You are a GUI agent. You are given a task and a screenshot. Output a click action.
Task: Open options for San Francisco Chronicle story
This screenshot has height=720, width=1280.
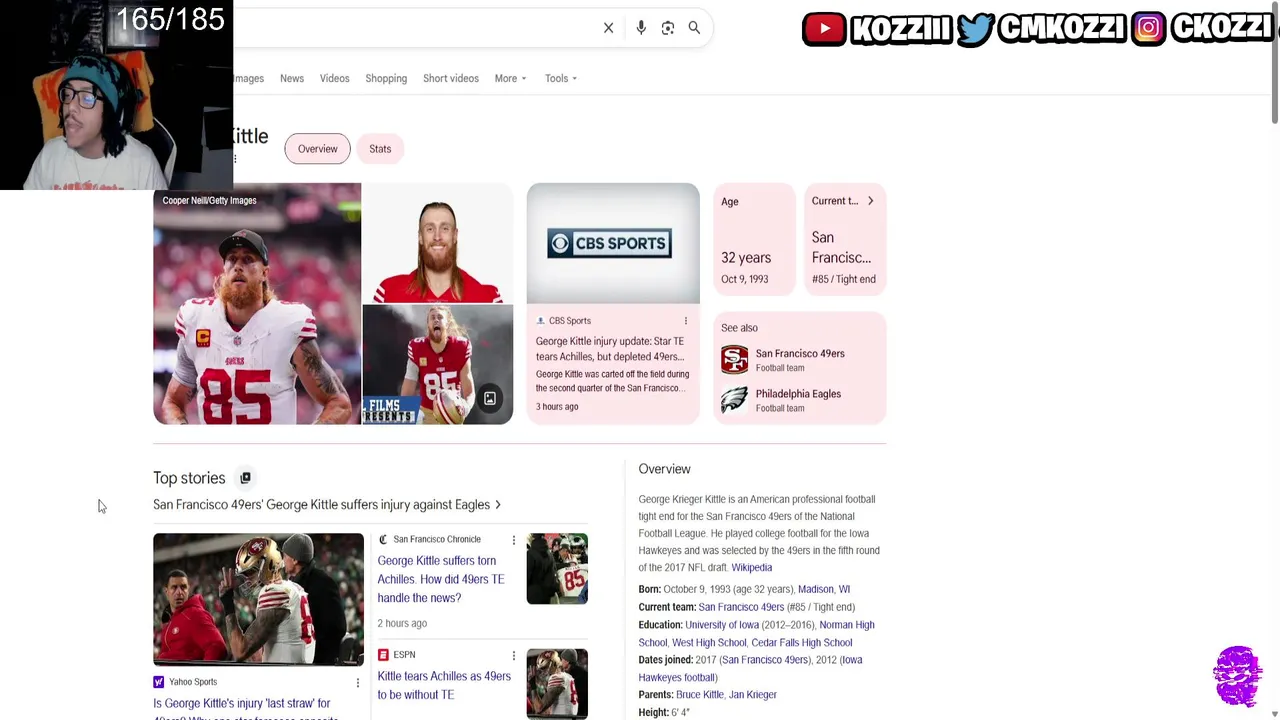point(514,540)
